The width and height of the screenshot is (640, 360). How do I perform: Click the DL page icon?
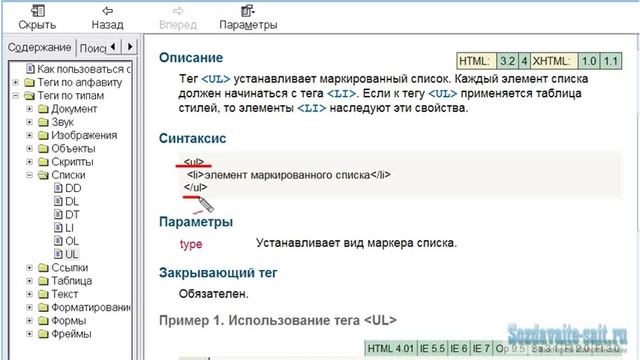[58, 202]
